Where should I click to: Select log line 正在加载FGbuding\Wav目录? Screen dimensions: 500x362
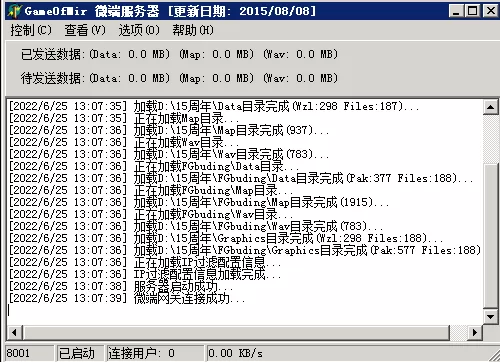click(x=151, y=214)
